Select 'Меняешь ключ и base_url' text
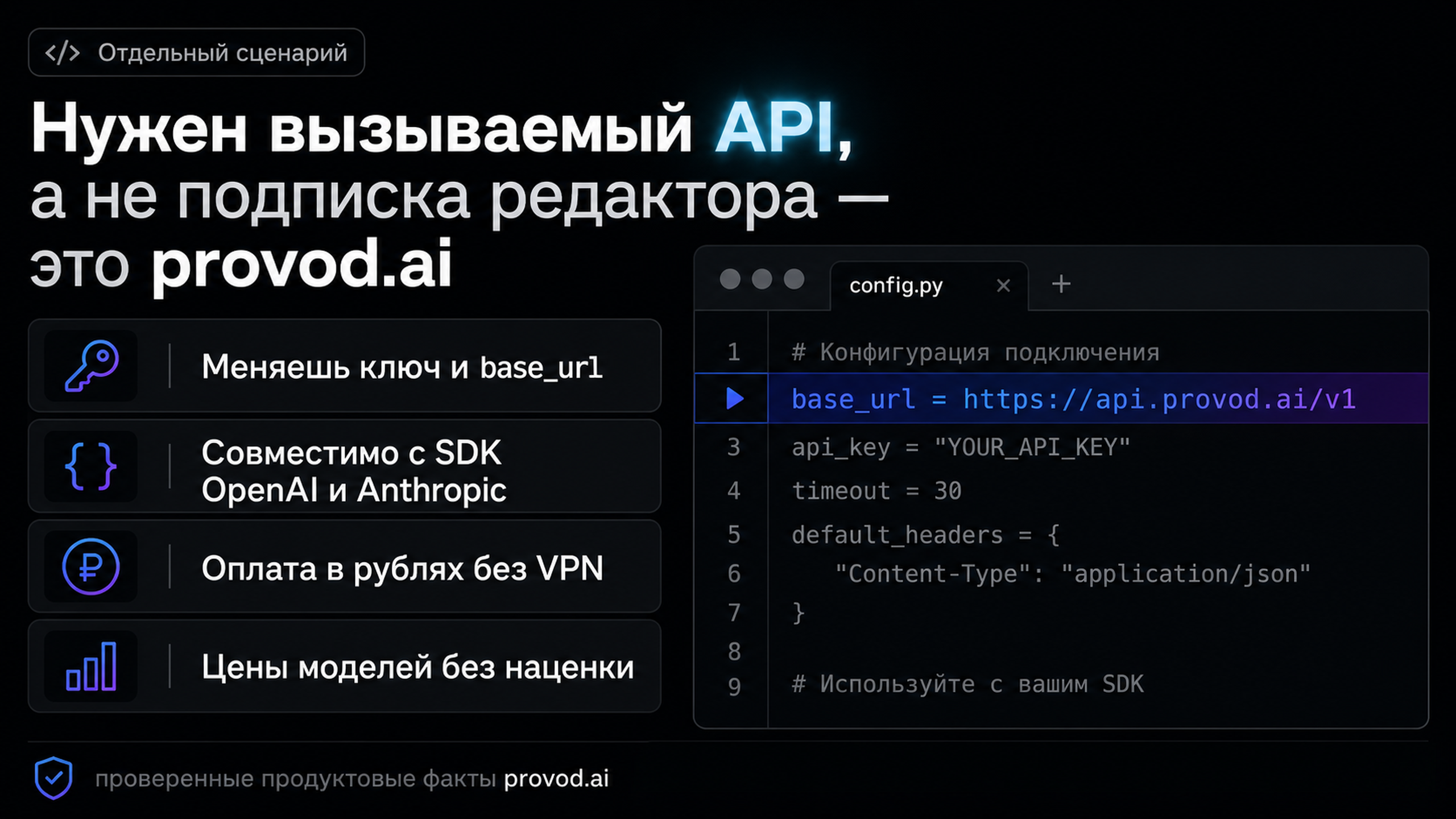Viewport: 1456px width, 819px height. click(402, 366)
